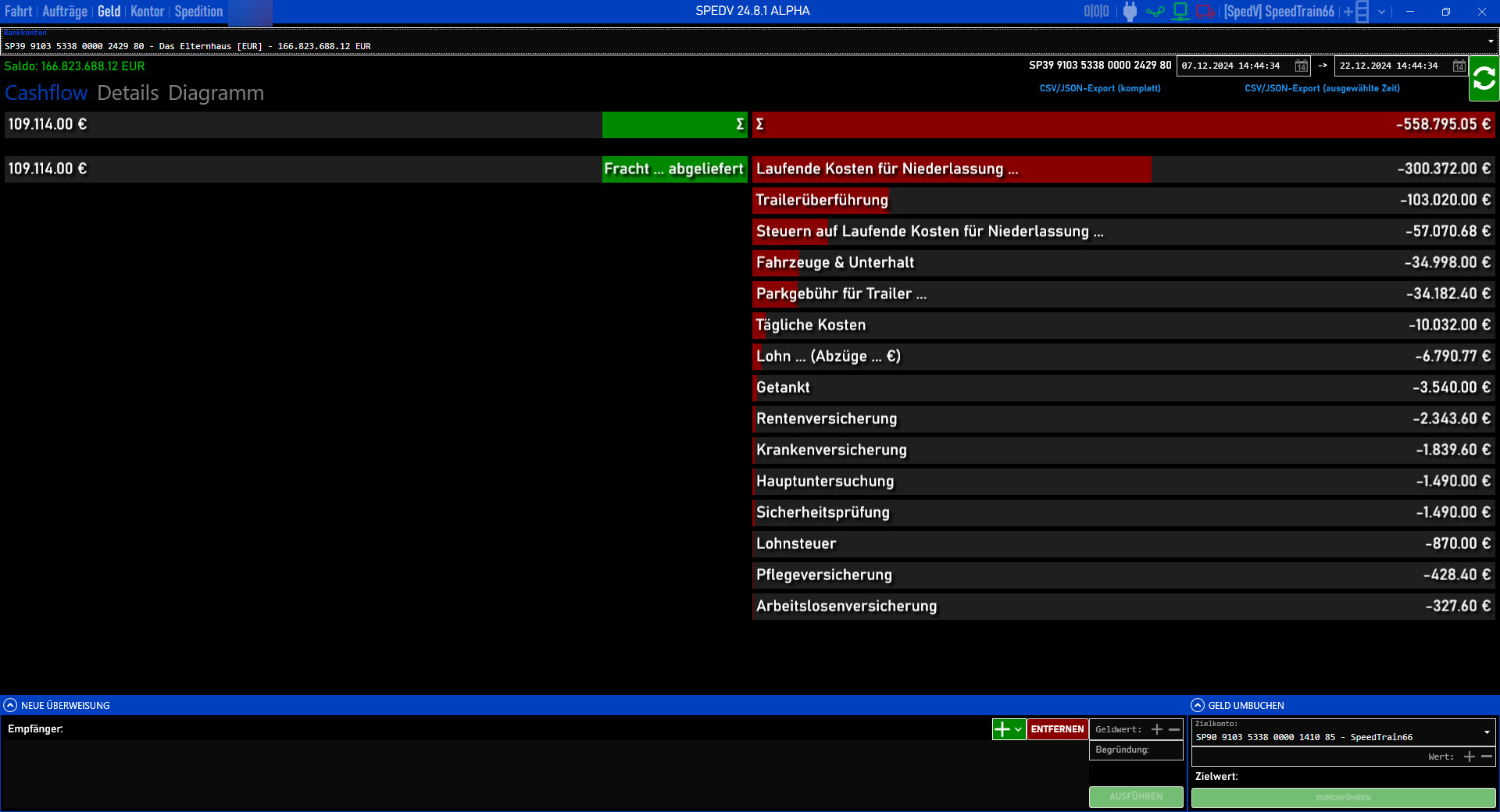Open CSV/JSON-Export (komplett)
Image resolution: width=1500 pixels, height=812 pixels.
(x=1099, y=88)
